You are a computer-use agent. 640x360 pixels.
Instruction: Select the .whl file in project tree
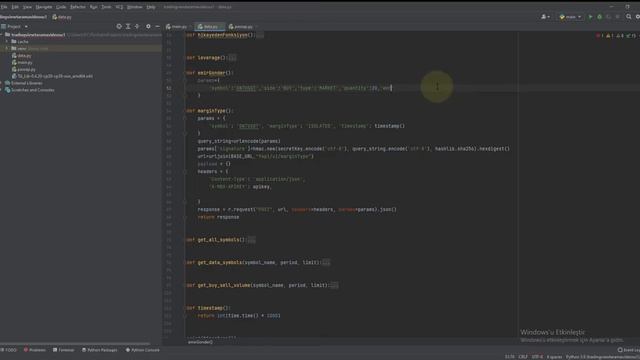pos(52,76)
